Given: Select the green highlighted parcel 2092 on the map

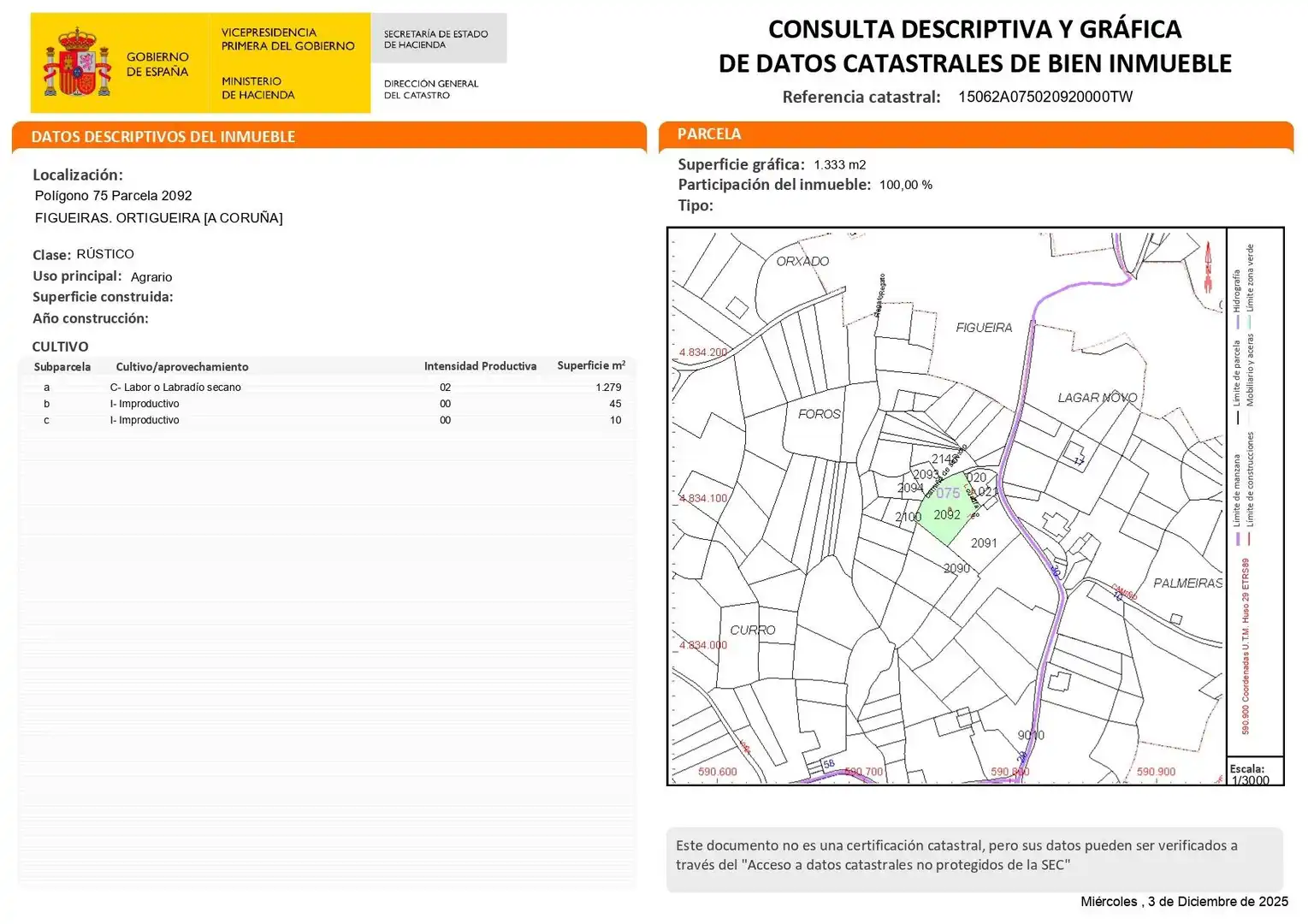Looking at the screenshot, I should (x=946, y=508).
